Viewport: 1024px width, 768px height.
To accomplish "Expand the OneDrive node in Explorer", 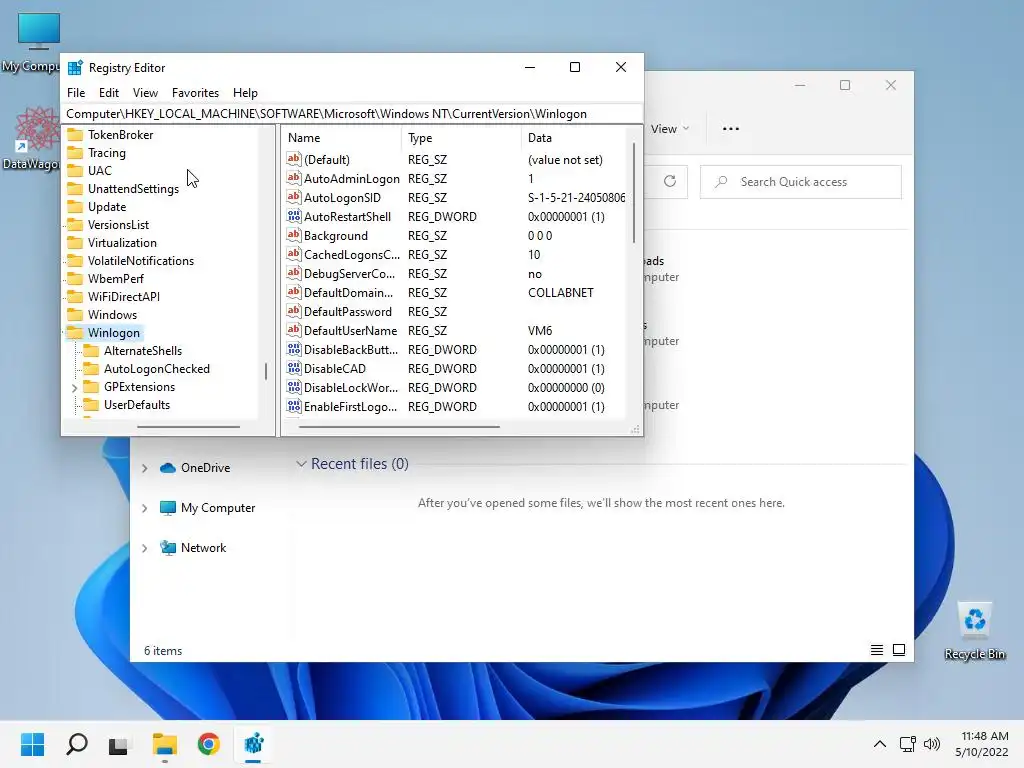I will click(144, 468).
